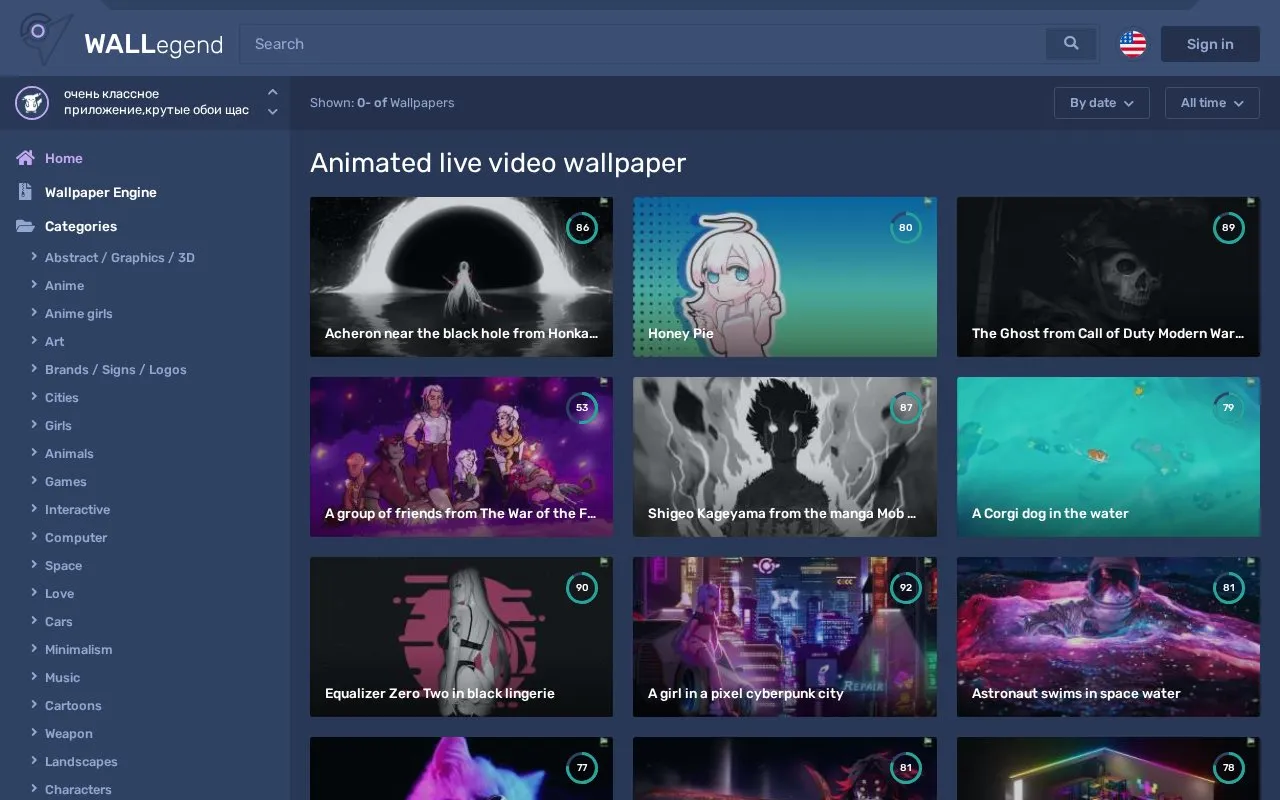Click the WALLegend logo icon
This screenshot has width=1280, height=800.
(46, 39)
